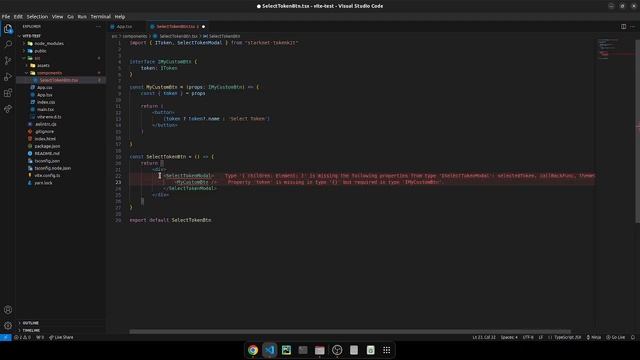Open the View menu

click(x=57, y=17)
